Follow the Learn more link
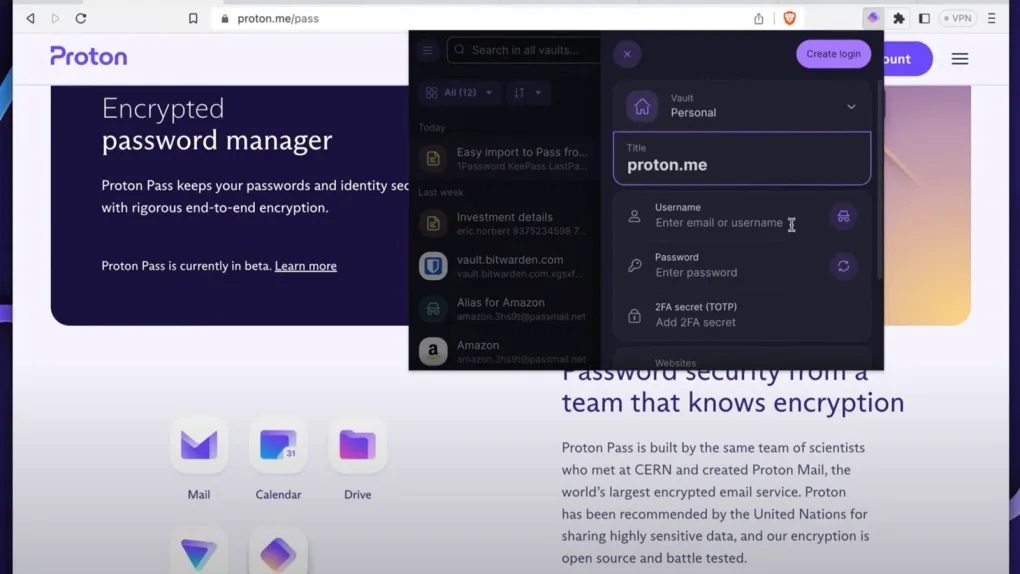 click(306, 266)
